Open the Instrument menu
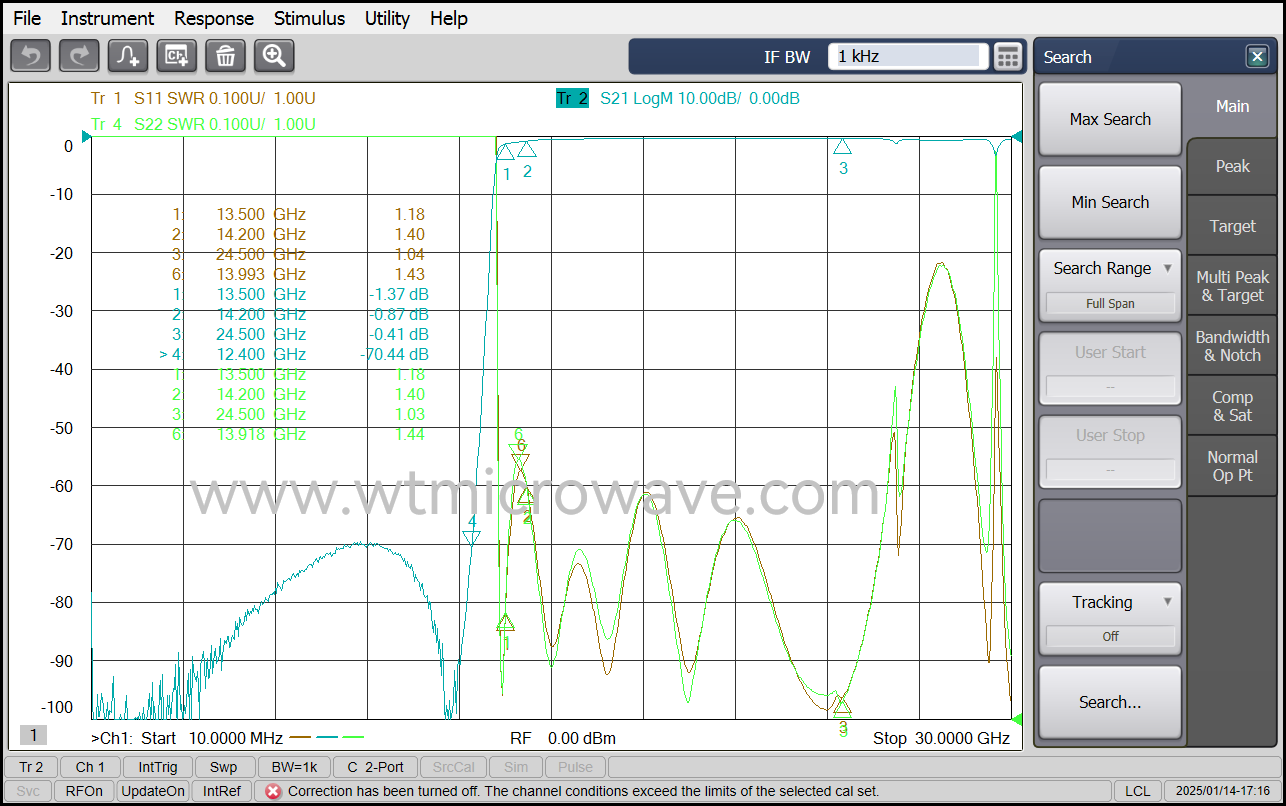This screenshot has width=1286, height=806. [107, 18]
